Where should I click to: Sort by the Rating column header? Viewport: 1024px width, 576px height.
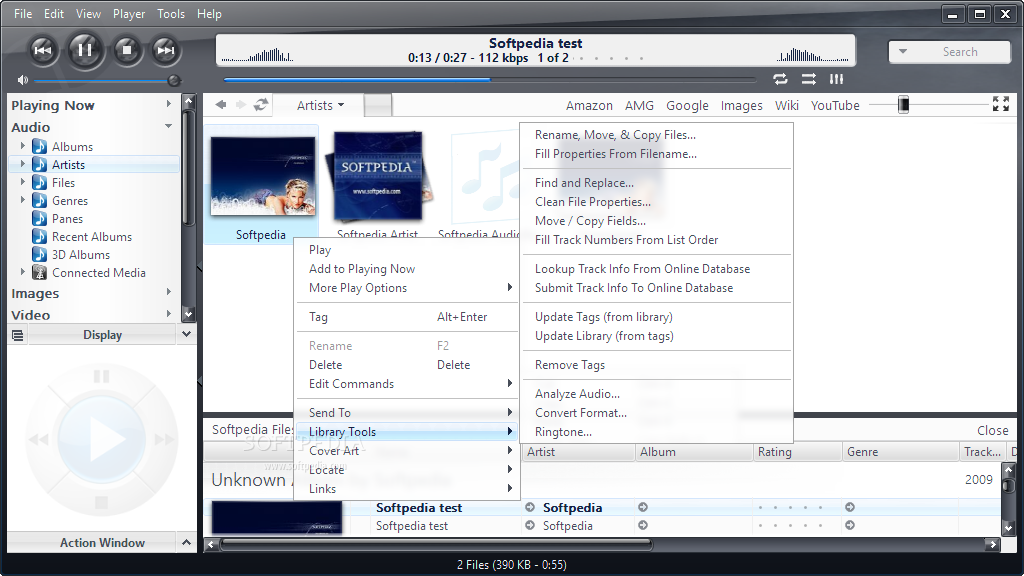coord(797,452)
